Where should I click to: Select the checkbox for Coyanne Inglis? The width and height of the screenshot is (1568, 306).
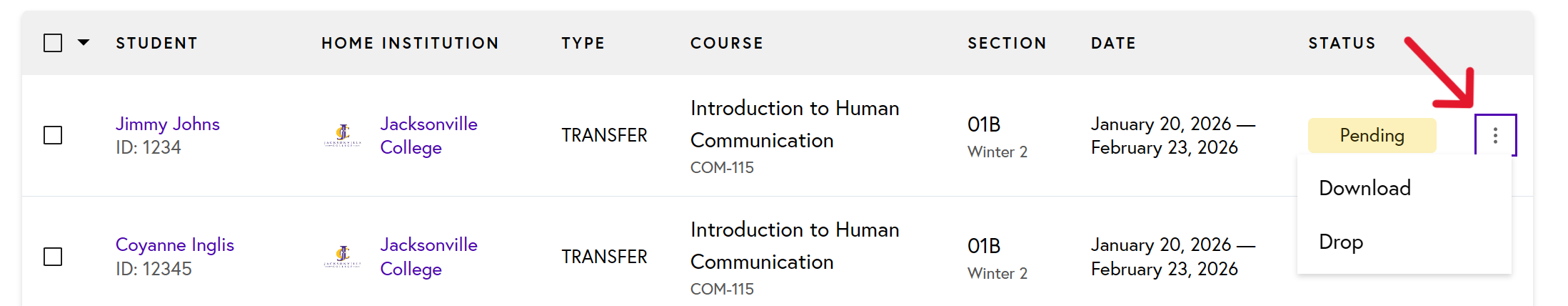pyautogui.click(x=53, y=257)
